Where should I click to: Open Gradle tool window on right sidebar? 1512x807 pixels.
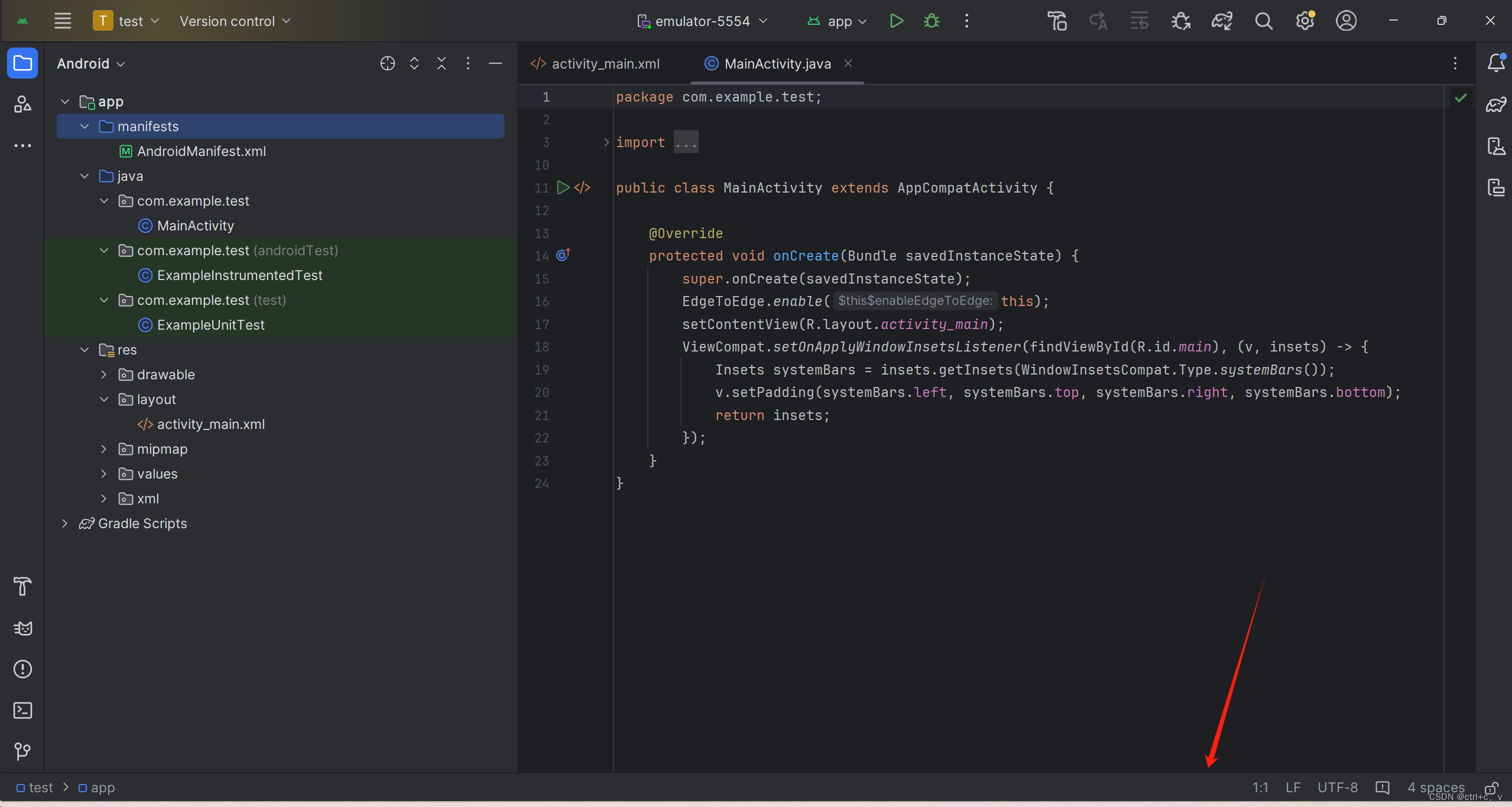coord(1496,105)
